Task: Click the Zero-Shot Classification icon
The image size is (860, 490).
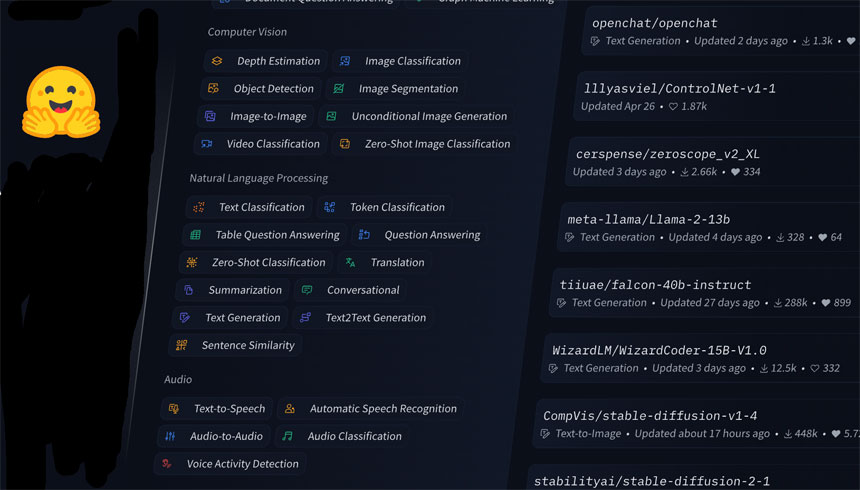Action: 191,262
